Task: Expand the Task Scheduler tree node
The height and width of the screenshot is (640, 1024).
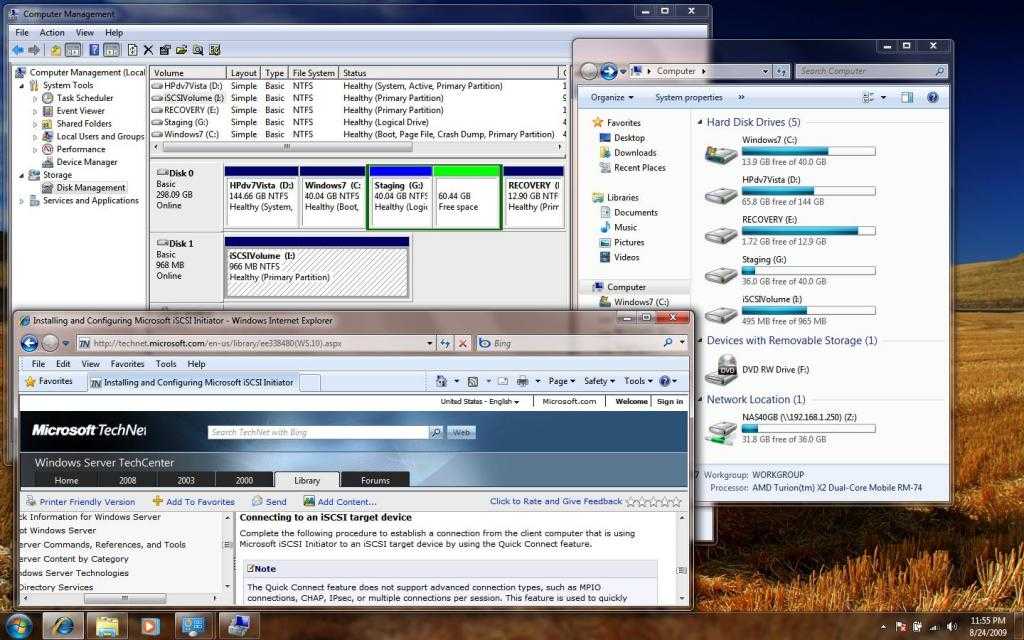Action: 35,98
